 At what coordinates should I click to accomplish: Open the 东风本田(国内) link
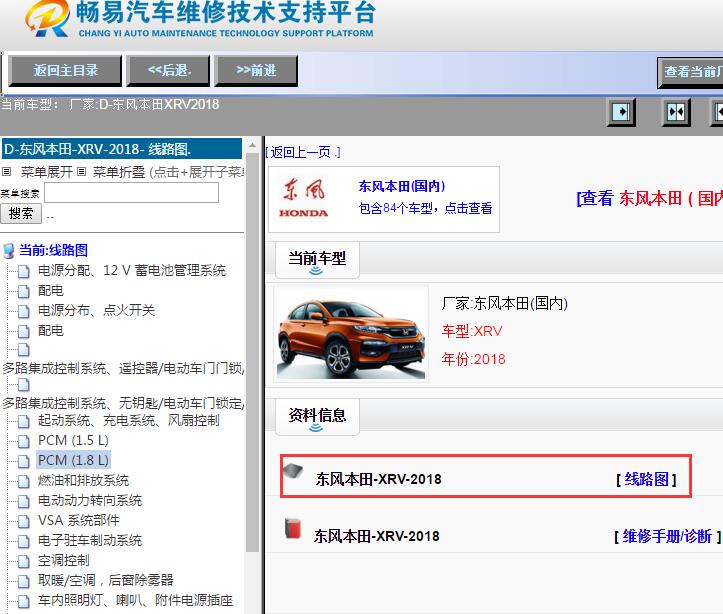402,186
